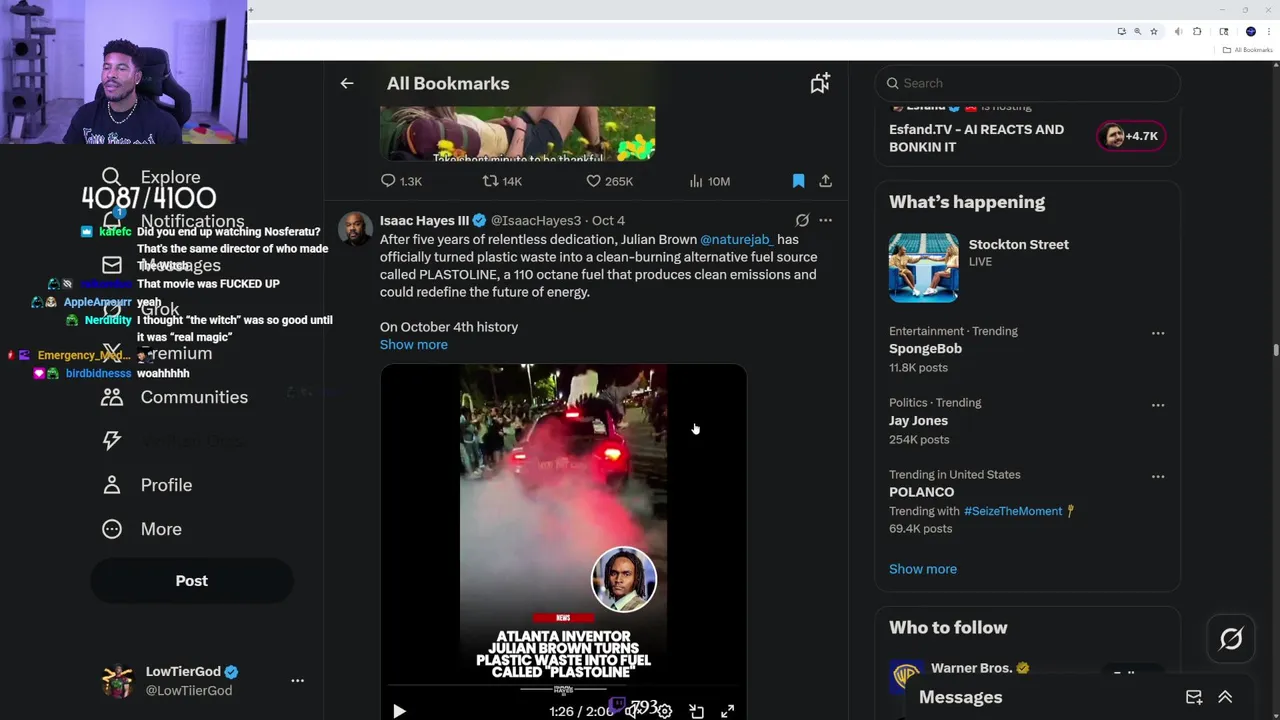Open more options for Jay Jones trend
1280x720 pixels.
click(1157, 405)
